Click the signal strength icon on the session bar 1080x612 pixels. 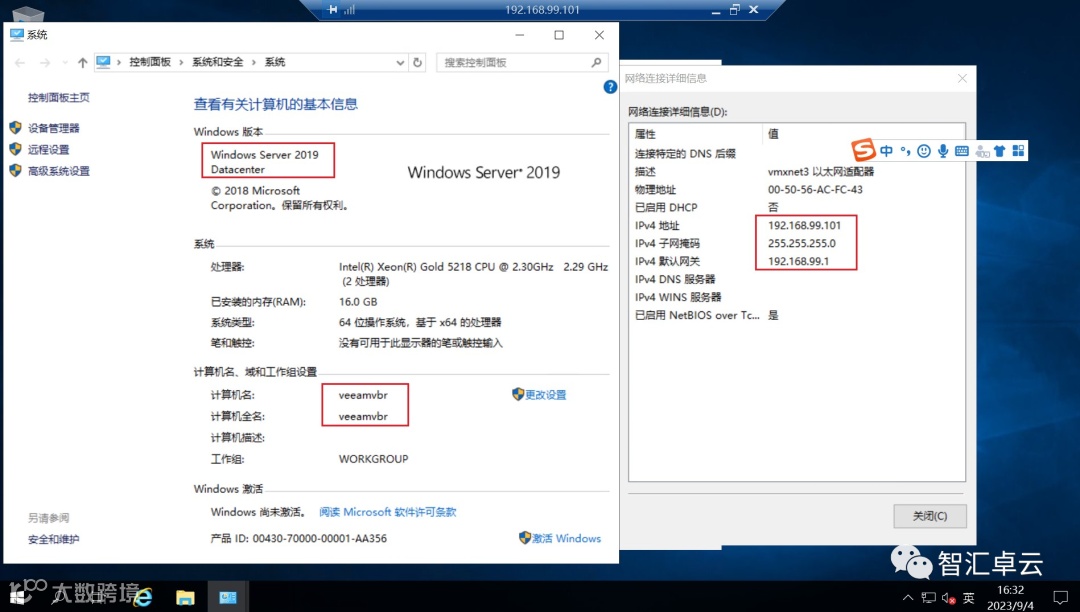point(349,10)
